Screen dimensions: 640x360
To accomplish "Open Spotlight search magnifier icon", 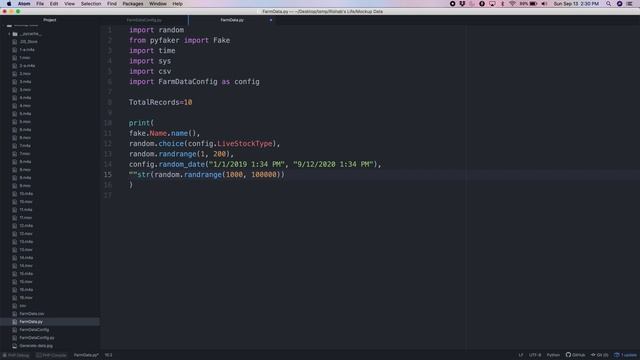I will click(x=608, y=4).
